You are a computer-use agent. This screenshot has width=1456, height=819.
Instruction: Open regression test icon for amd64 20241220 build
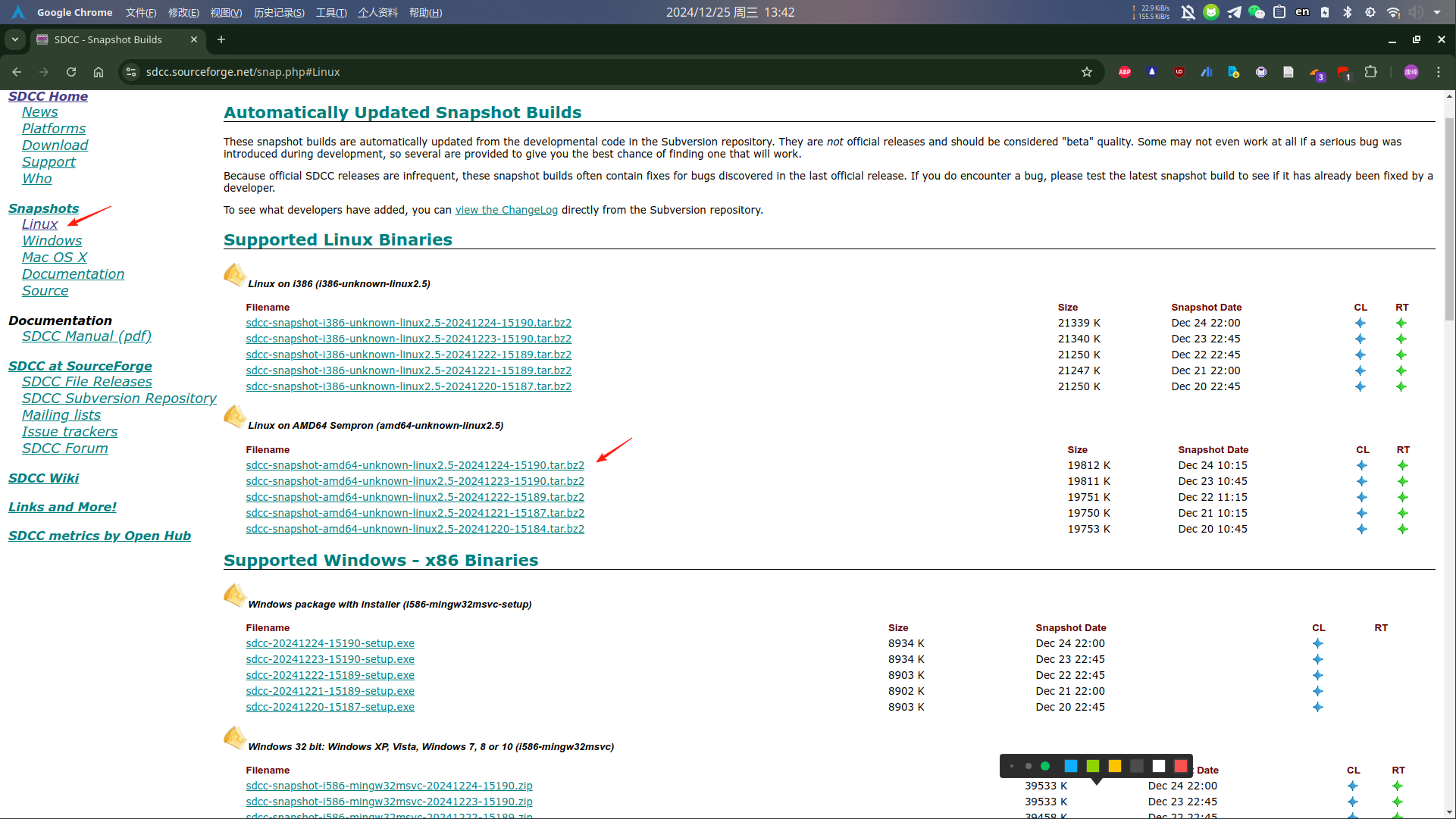(x=1403, y=529)
